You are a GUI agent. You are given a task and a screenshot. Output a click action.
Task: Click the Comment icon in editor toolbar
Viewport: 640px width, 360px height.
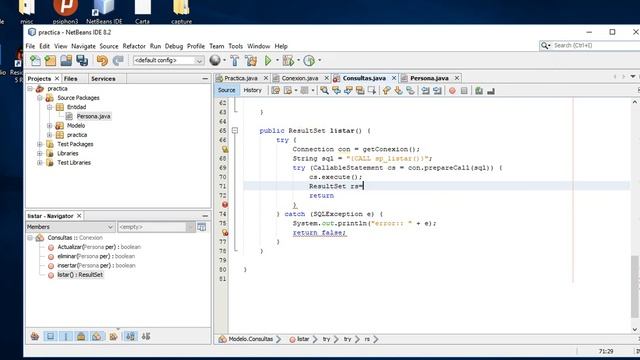[479, 90]
